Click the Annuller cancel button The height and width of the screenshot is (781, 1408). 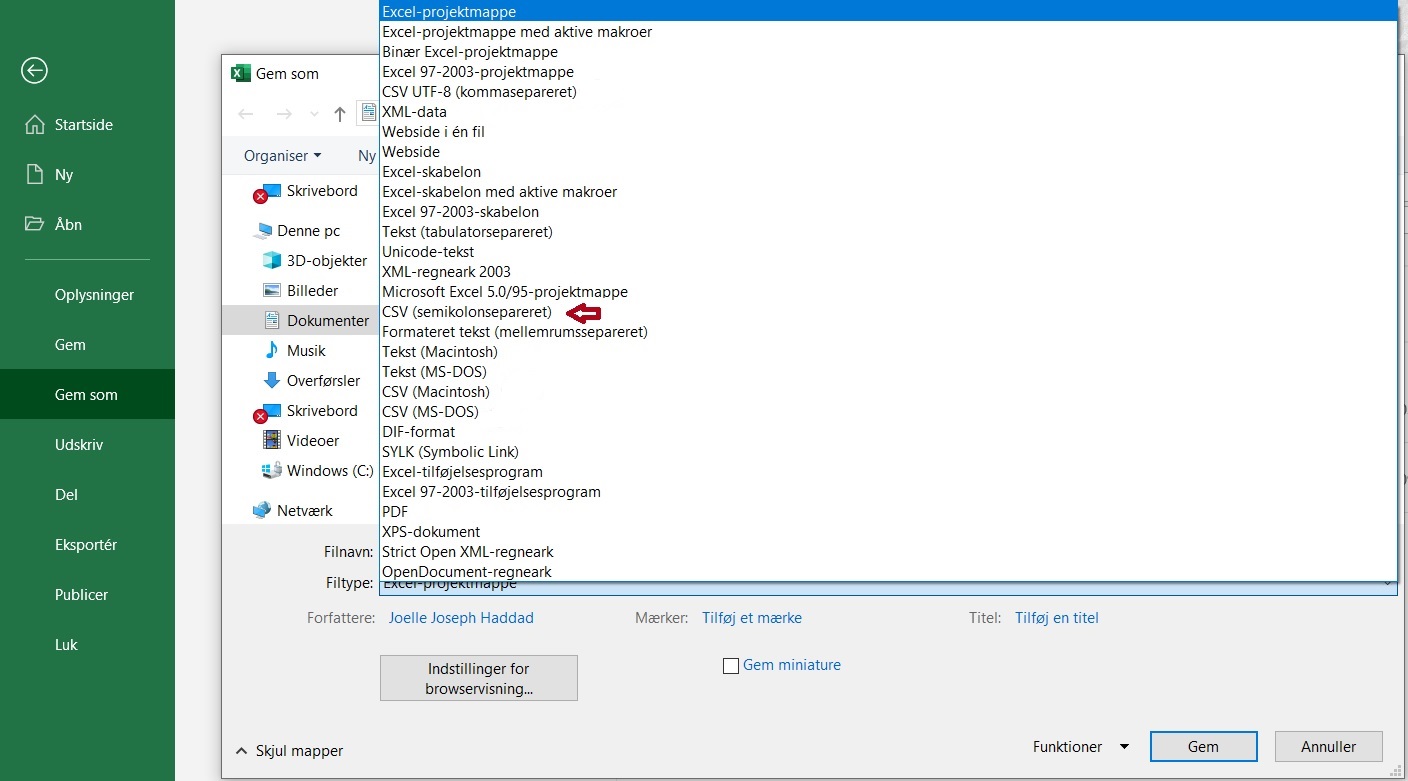[x=1329, y=747]
